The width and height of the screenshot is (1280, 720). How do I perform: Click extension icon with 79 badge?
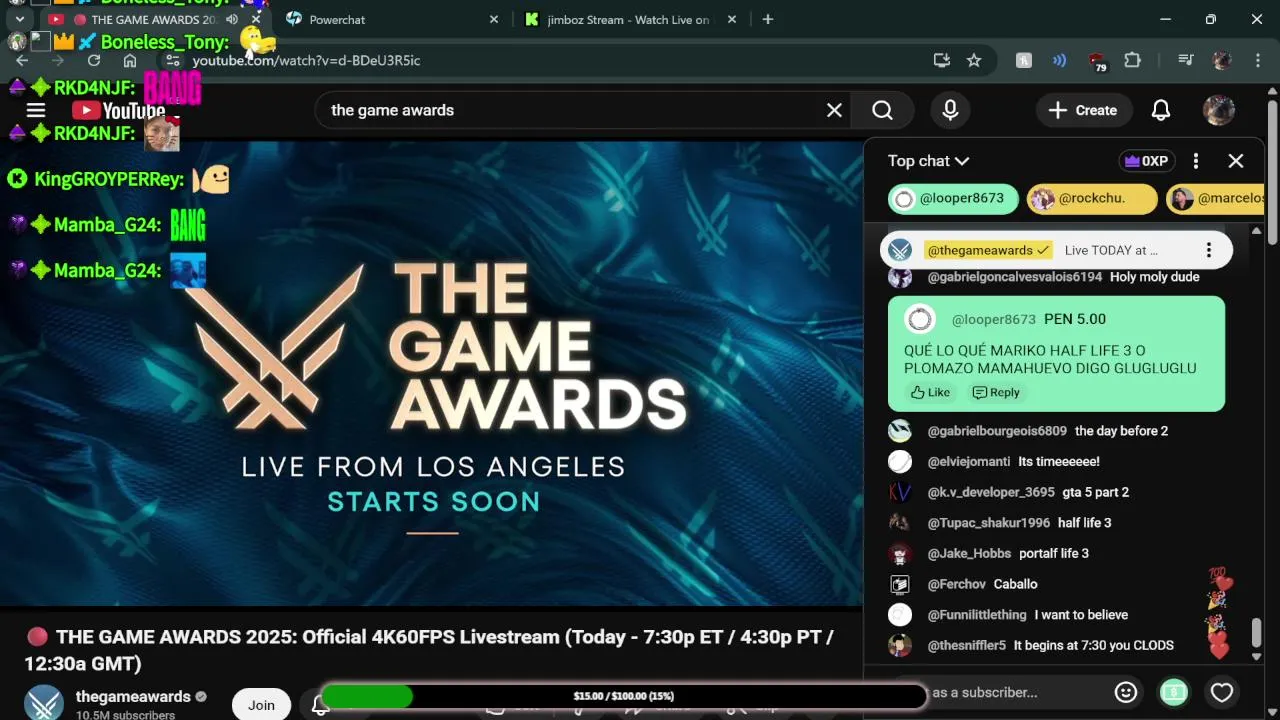[x=1097, y=61]
